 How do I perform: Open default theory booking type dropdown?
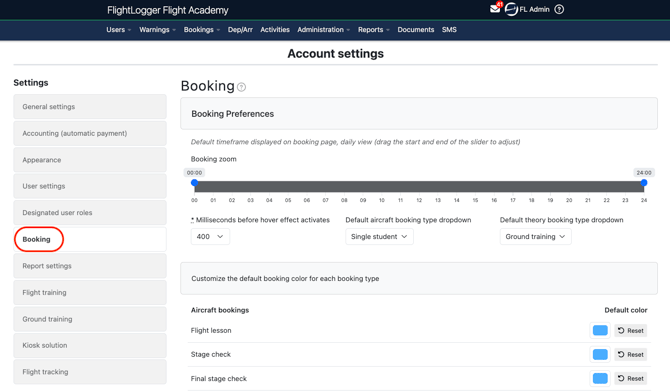(535, 236)
